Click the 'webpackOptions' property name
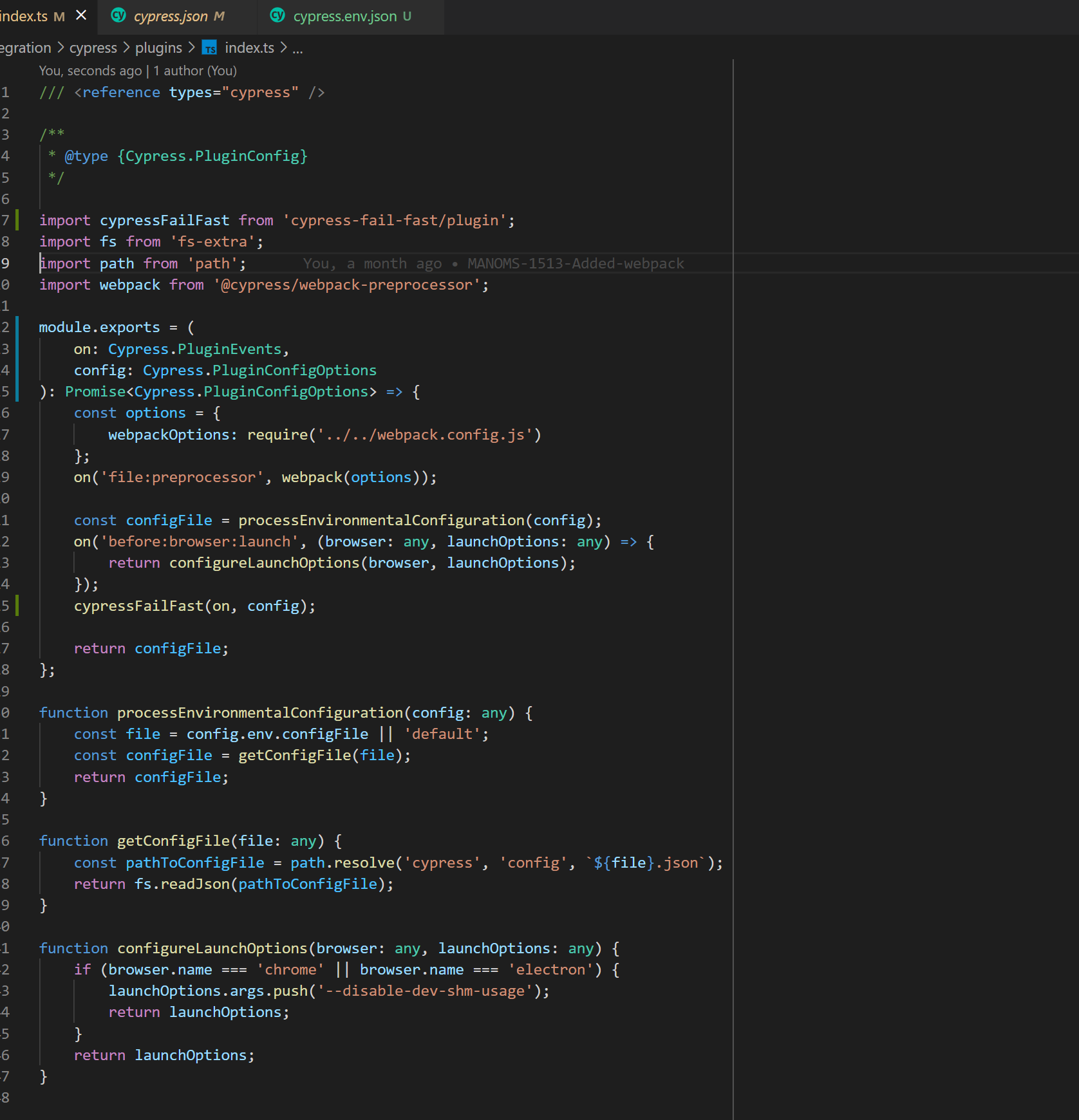 169,435
